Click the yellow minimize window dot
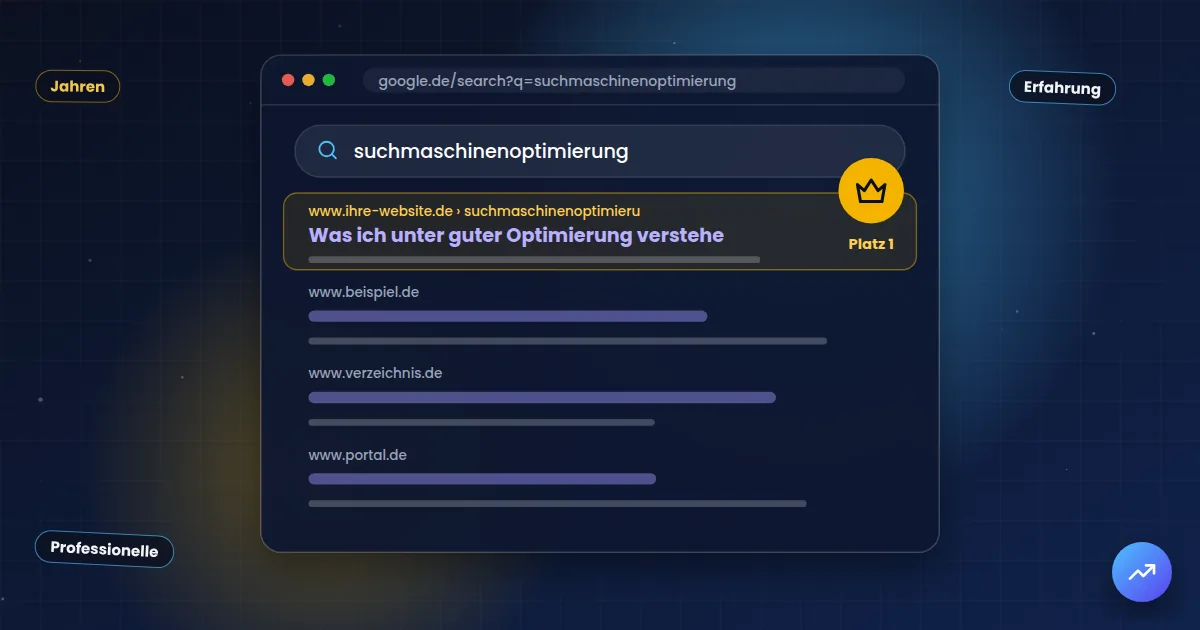The width and height of the screenshot is (1200, 630). pyautogui.click(x=308, y=81)
